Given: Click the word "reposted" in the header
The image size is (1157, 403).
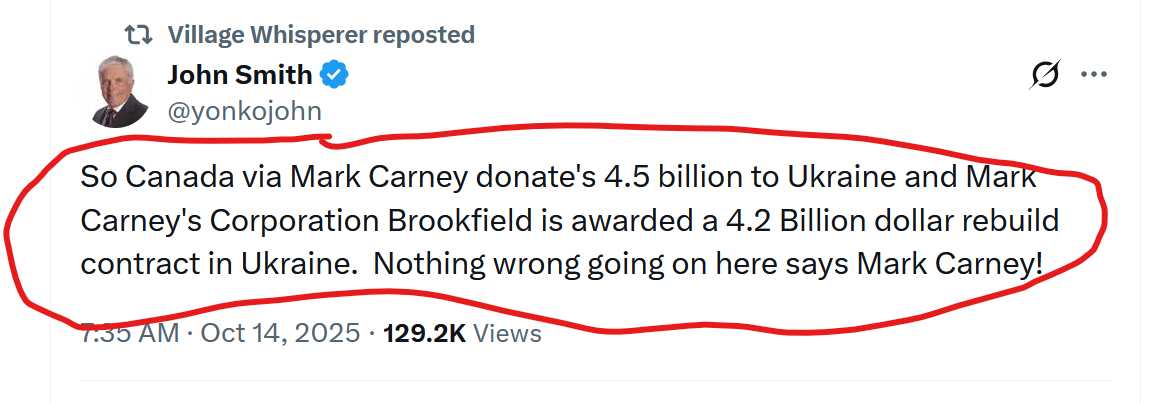Looking at the screenshot, I should pos(423,35).
